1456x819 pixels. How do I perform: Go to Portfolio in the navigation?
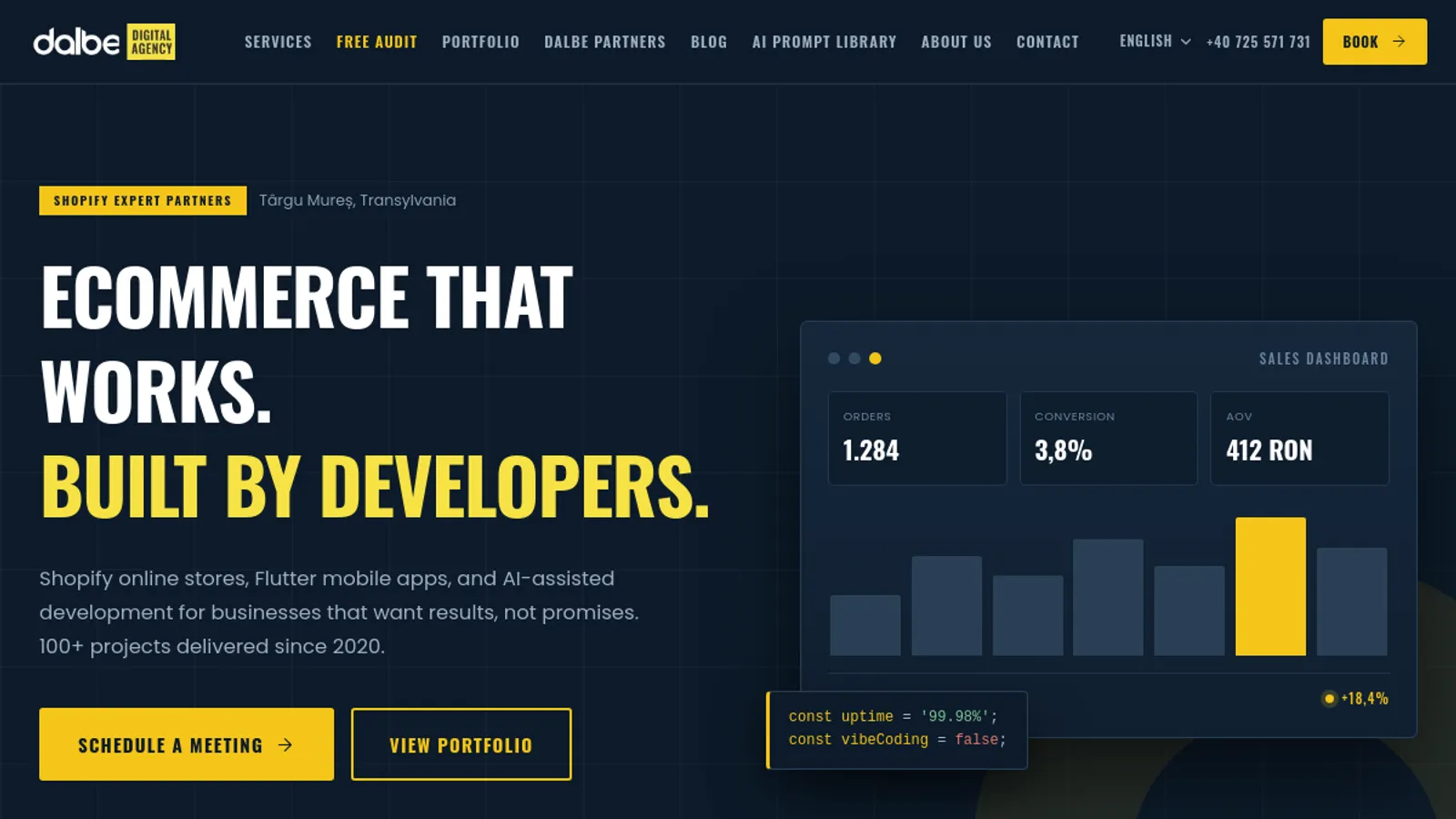[x=480, y=42]
